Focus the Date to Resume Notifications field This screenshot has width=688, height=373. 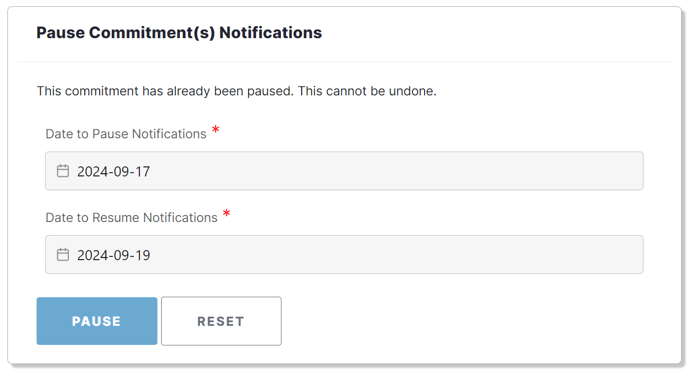pyautogui.click(x=344, y=255)
